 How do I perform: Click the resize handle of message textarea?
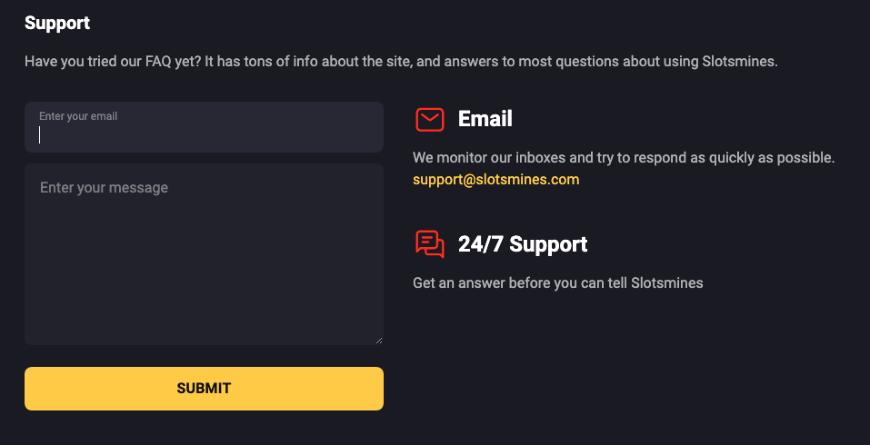coord(379,340)
